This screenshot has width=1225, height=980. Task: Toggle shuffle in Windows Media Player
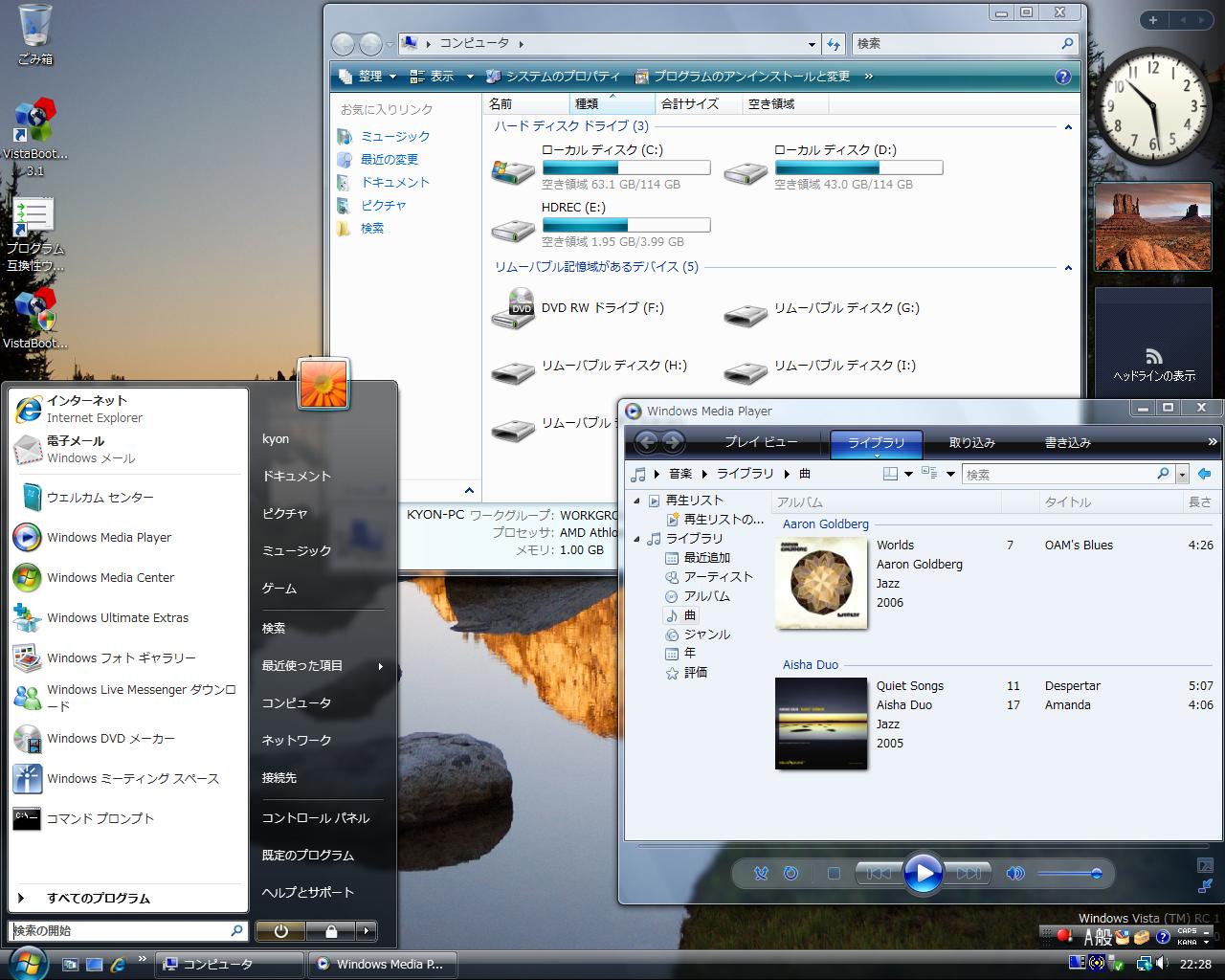pyautogui.click(x=761, y=873)
